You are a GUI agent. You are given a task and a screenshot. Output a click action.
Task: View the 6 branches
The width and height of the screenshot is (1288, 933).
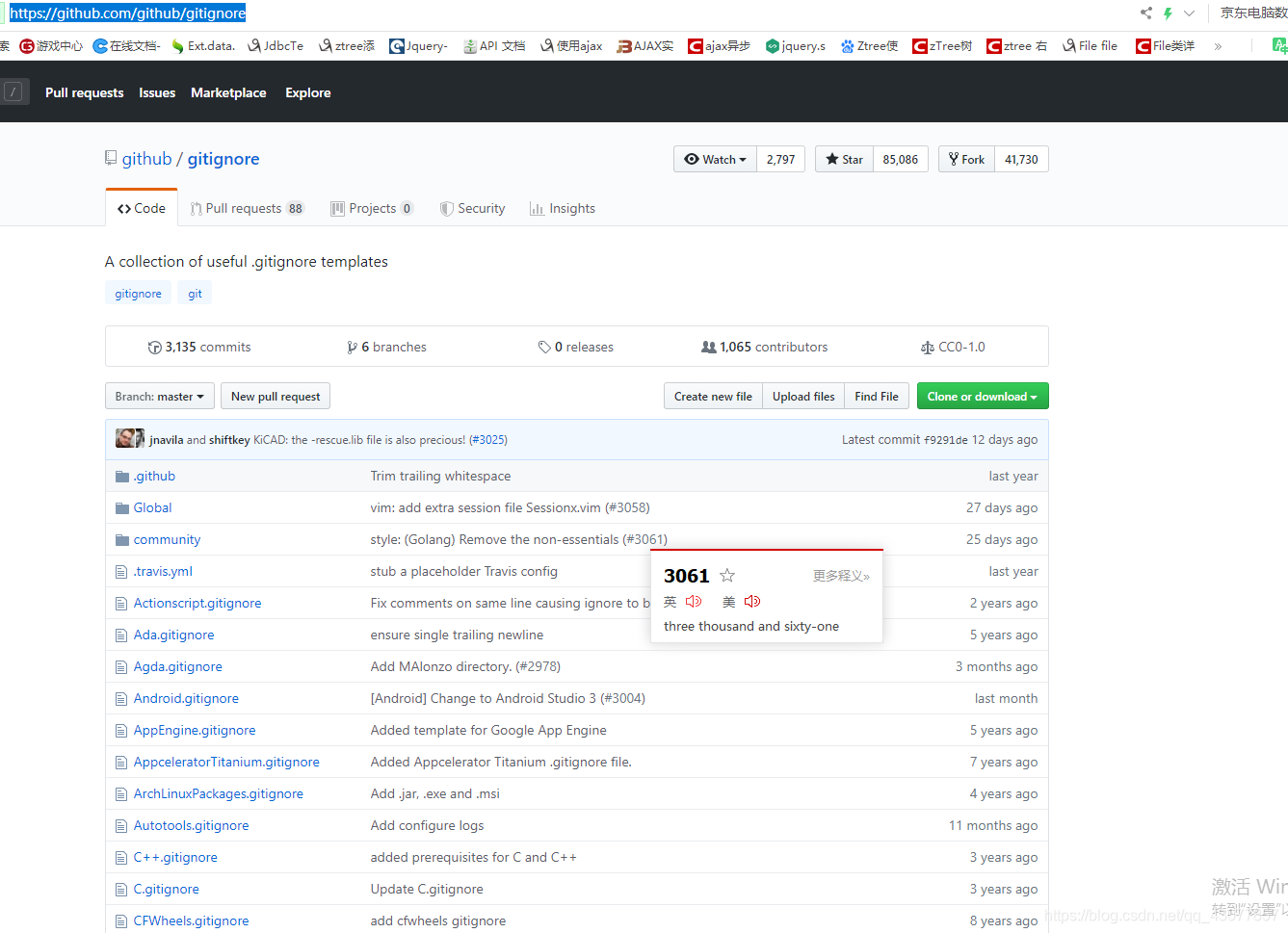point(386,347)
